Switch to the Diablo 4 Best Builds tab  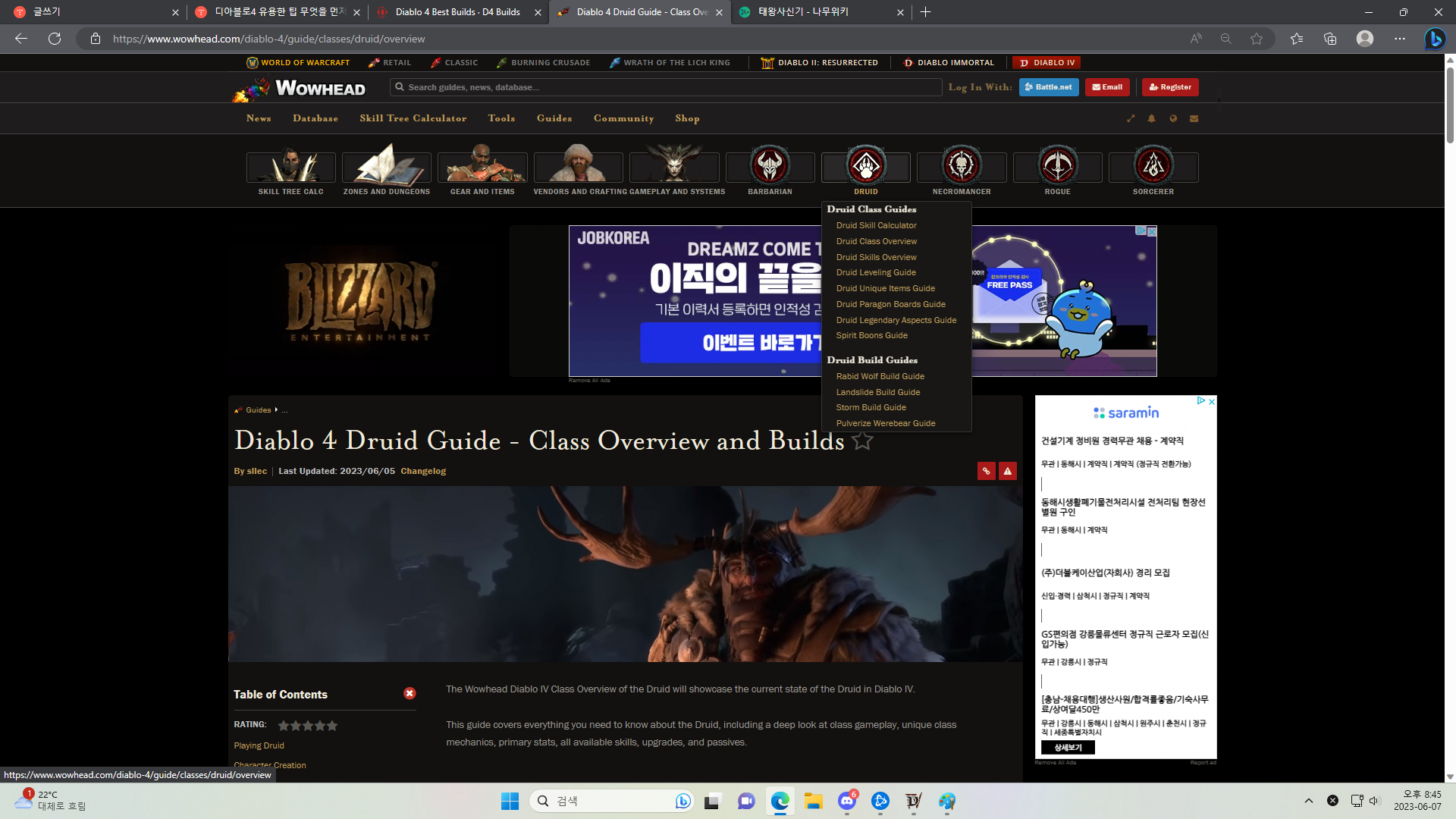tap(457, 12)
